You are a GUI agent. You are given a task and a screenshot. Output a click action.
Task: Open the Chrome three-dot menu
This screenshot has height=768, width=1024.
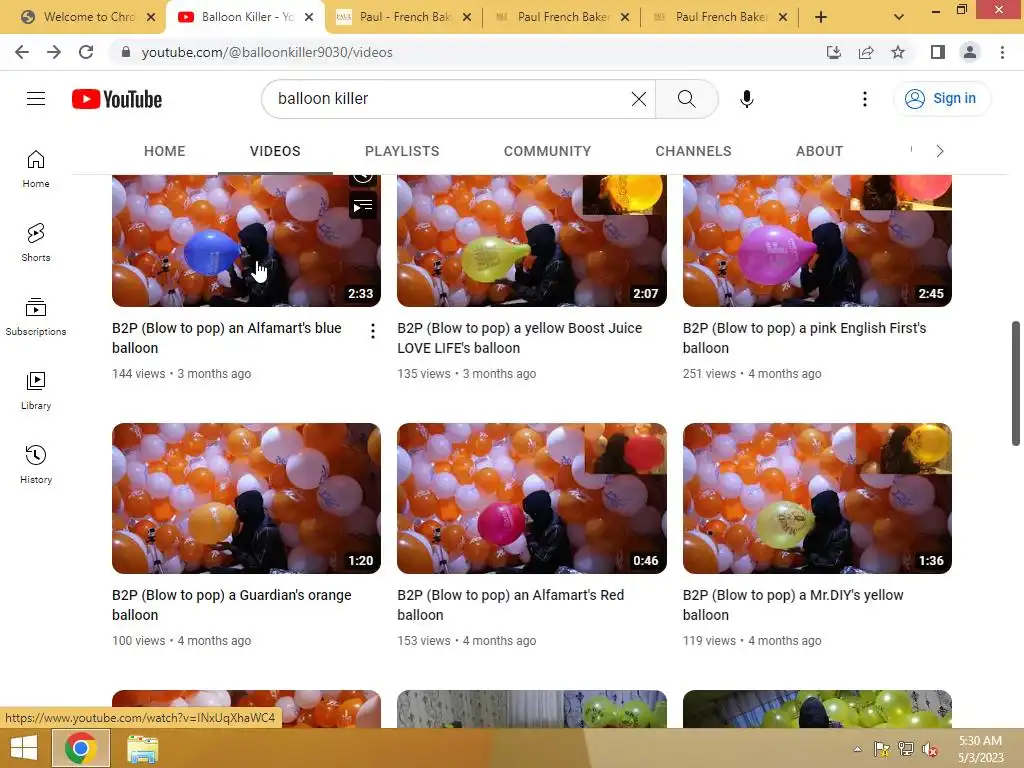pyautogui.click(x=1002, y=52)
